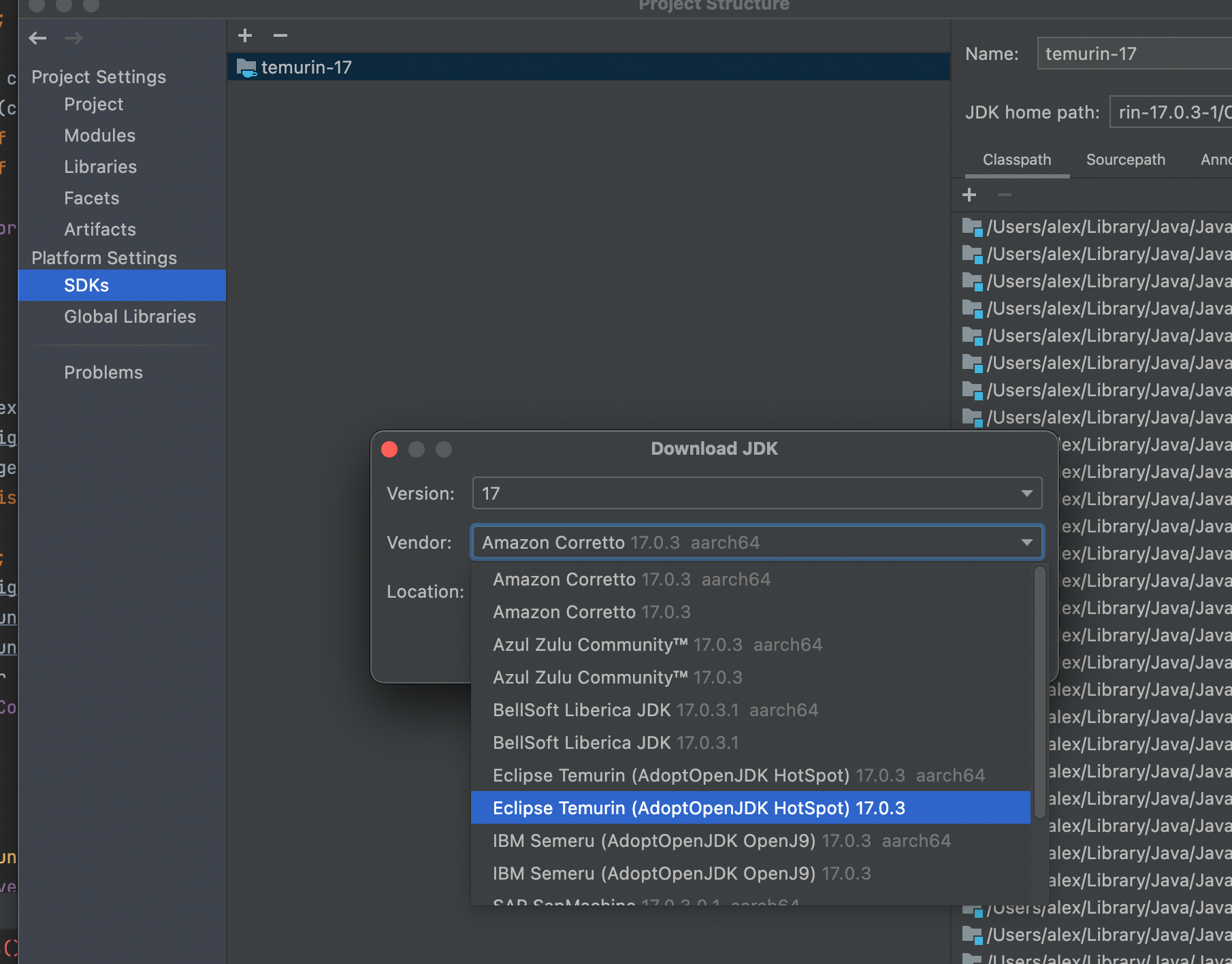1232x964 pixels.
Task: Choose IBM Semeru OpenJ9 17.0.3 aarch64
Action: [751, 841]
